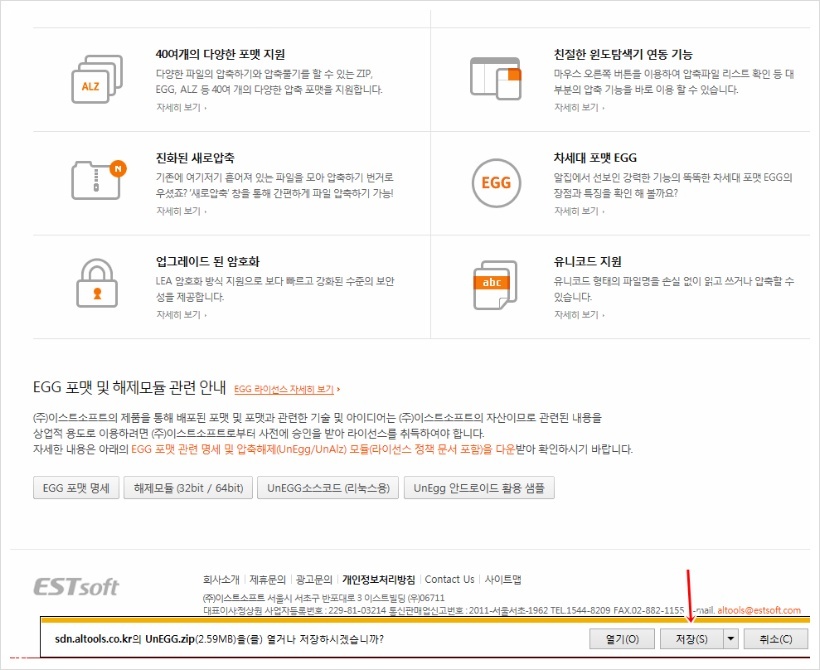This screenshot has height=670, width=820.
Task: Open 자세히 보기 under 40여개의 다양한 포맷 지원
Action: (181, 107)
